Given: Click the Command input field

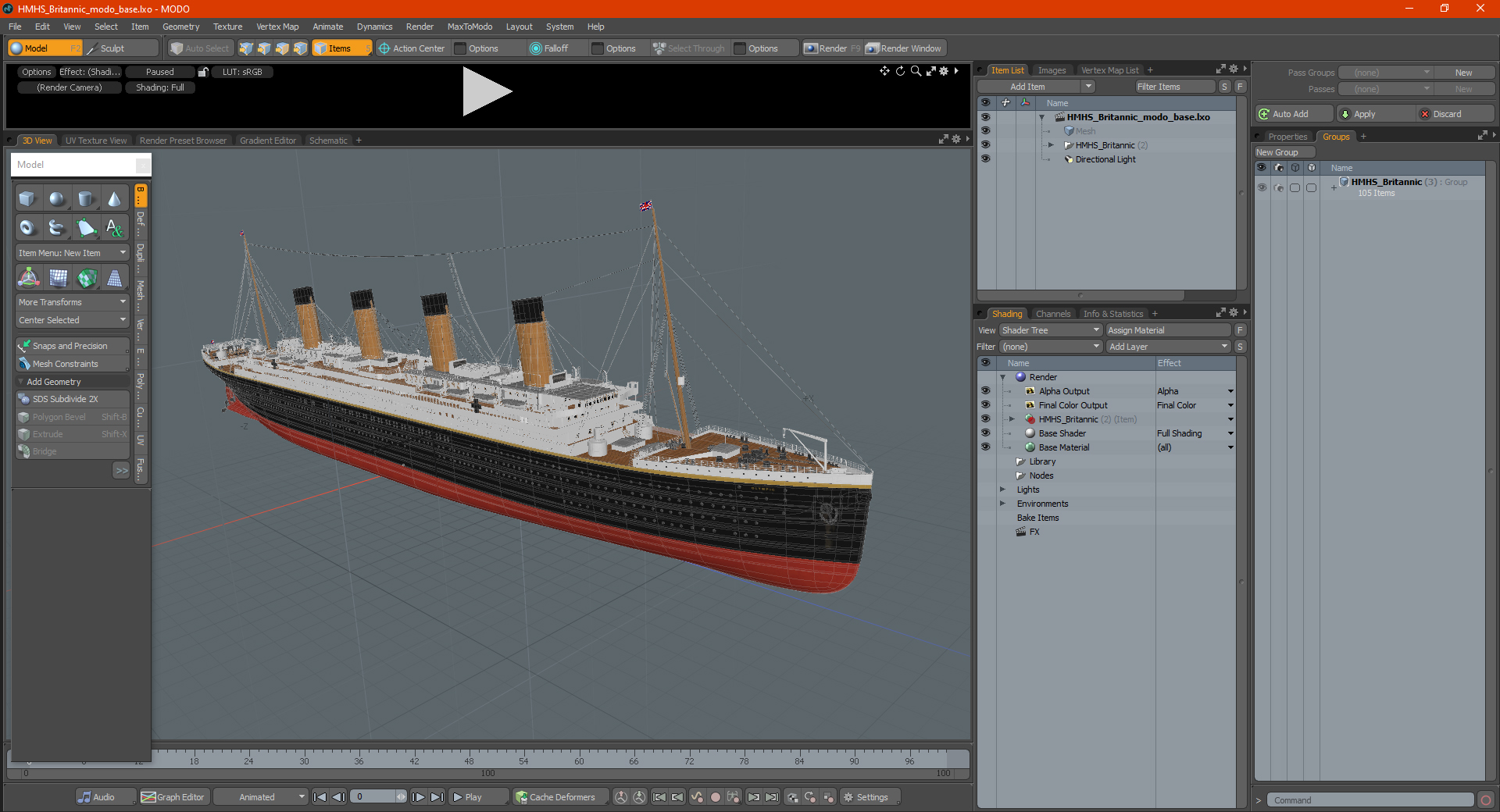Looking at the screenshot, I should click(1369, 800).
